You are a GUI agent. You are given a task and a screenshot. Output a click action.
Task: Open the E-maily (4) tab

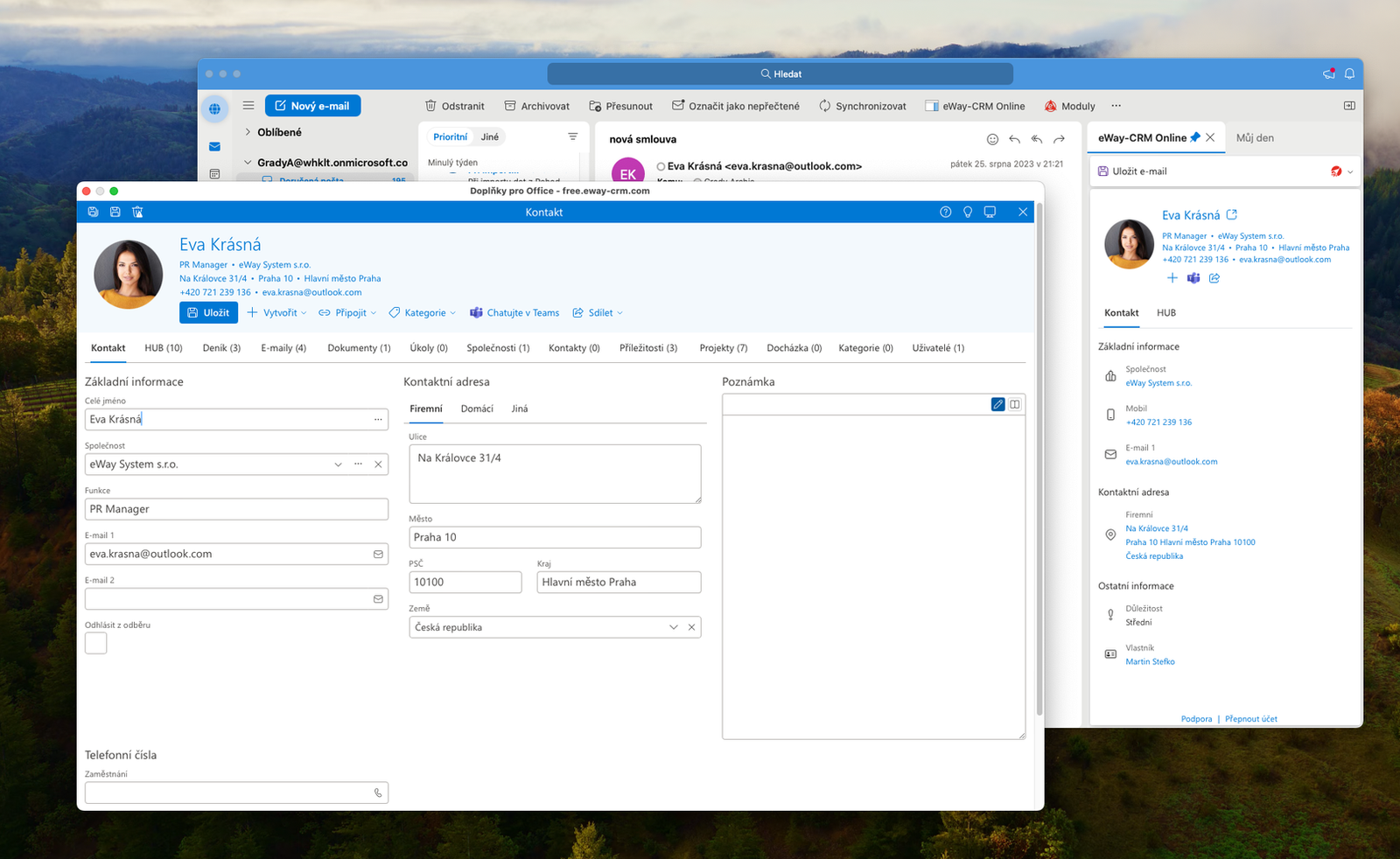pyautogui.click(x=283, y=348)
